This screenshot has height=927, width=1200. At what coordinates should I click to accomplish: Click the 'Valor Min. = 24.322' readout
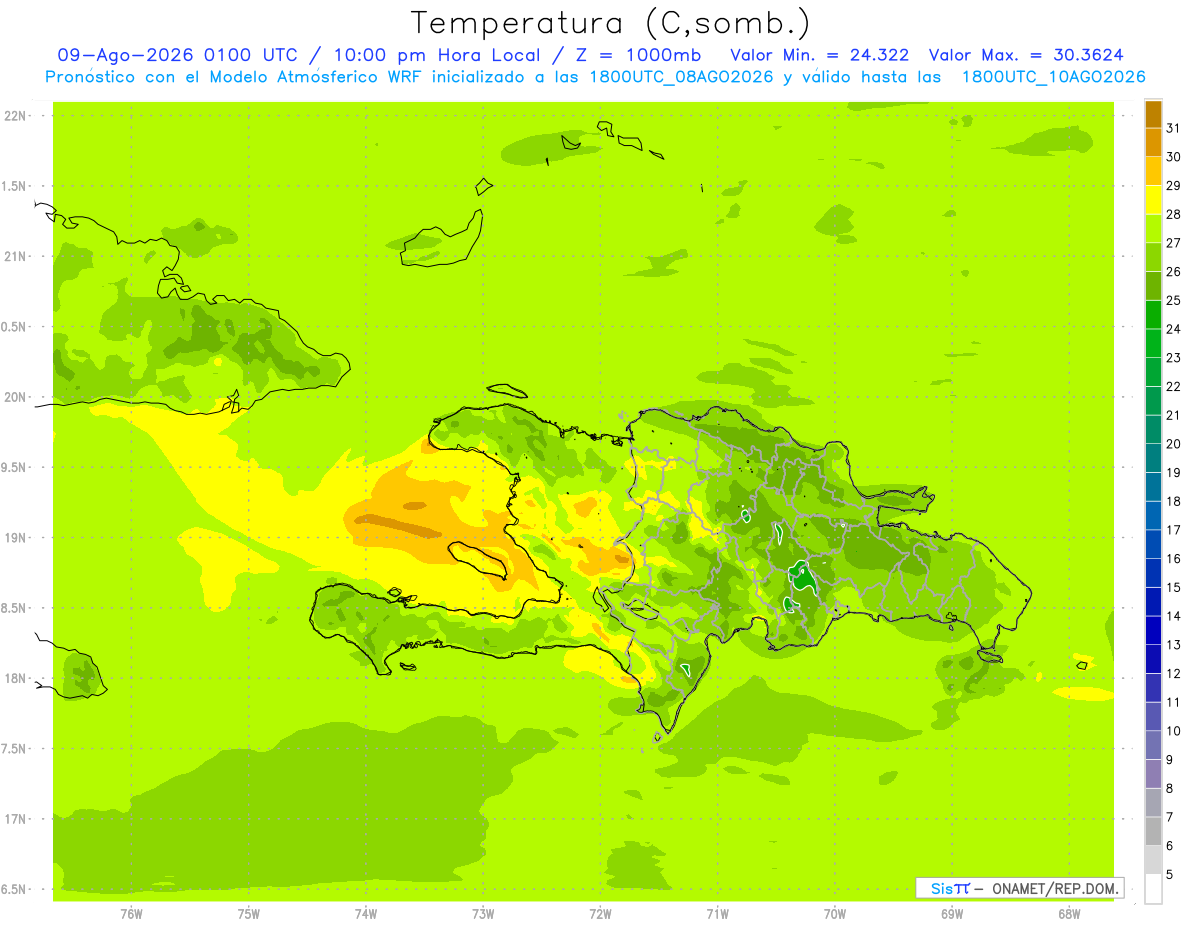click(x=820, y=55)
